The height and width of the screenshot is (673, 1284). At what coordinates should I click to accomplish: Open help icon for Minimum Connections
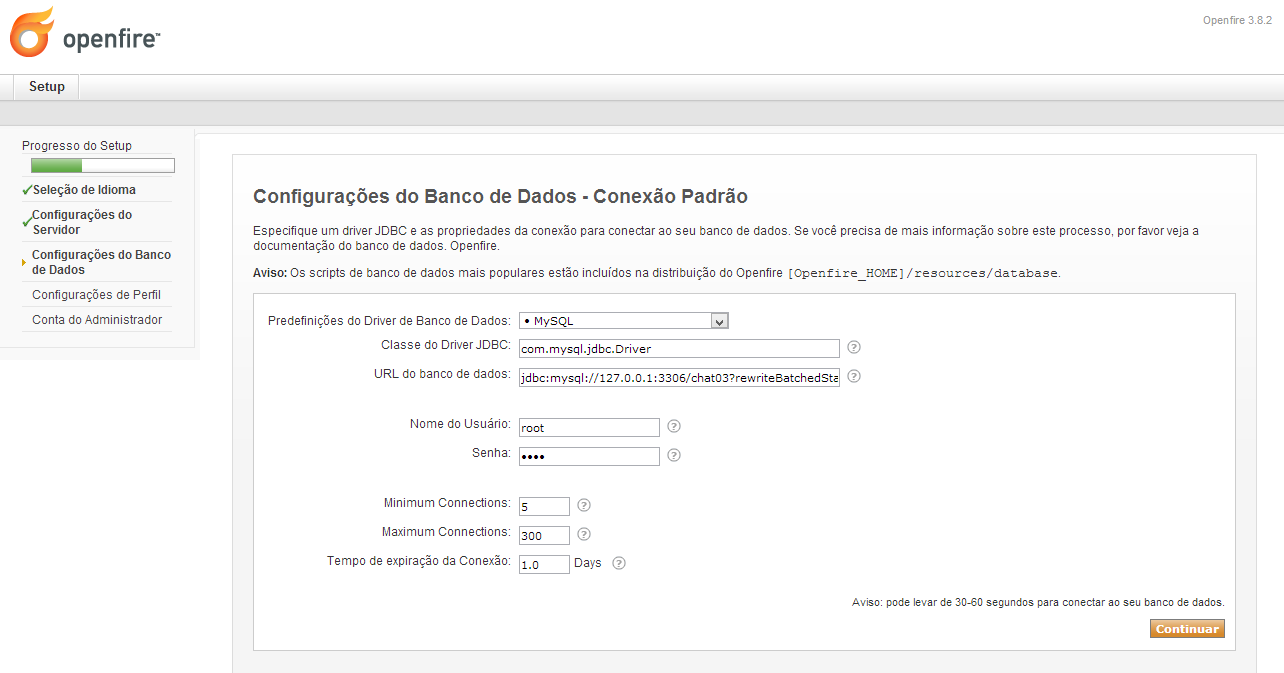[x=584, y=505]
